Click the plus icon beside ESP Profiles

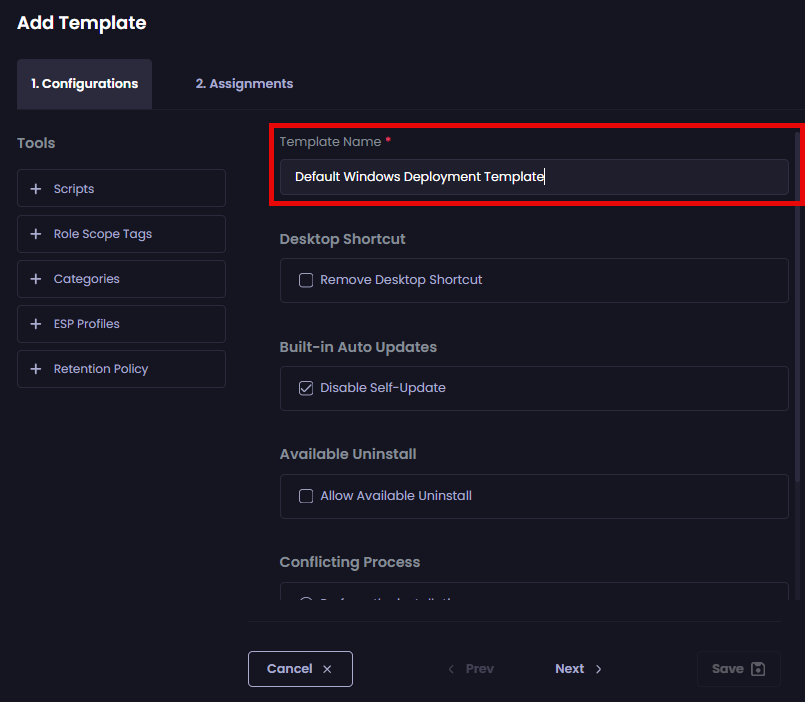[36, 324]
